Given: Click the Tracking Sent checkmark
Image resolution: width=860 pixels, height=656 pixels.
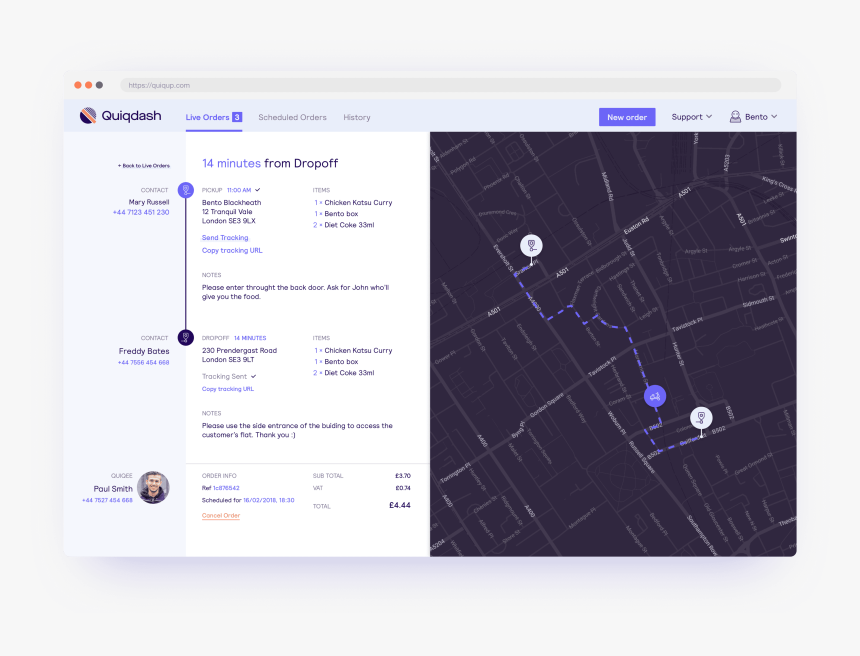Looking at the screenshot, I should (x=253, y=376).
